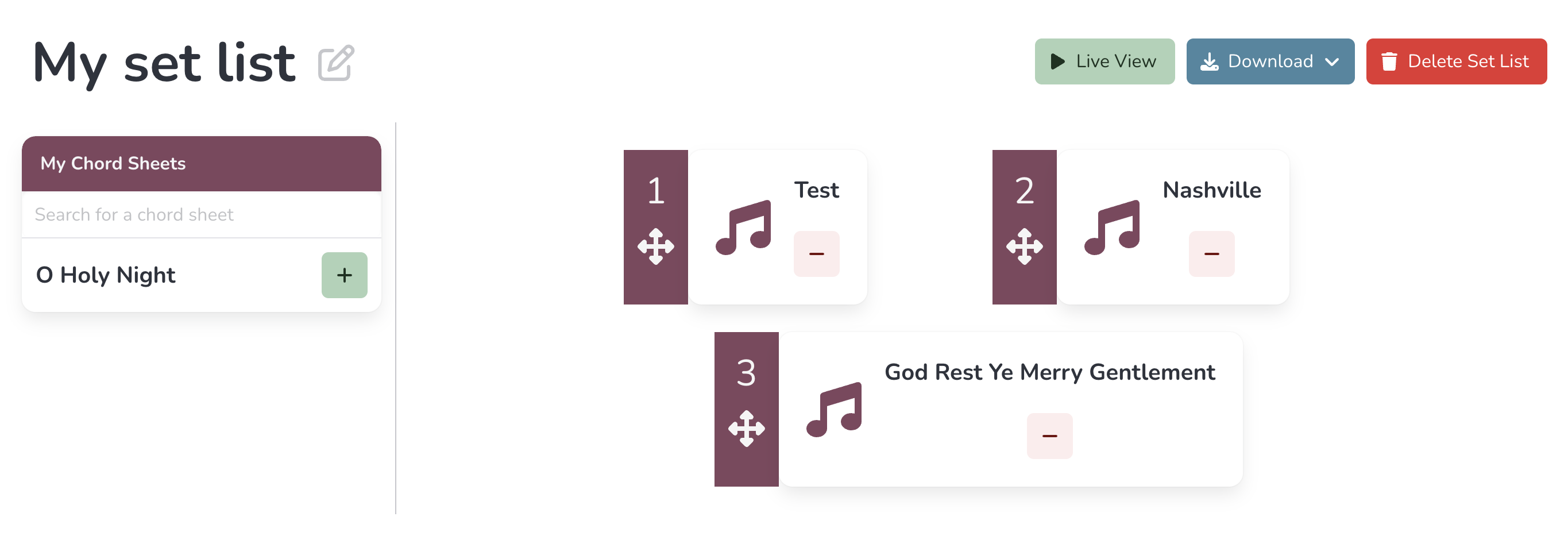The image size is (1568, 555).
Task: Click the My Chord Sheets panel header
Action: pyautogui.click(x=202, y=164)
